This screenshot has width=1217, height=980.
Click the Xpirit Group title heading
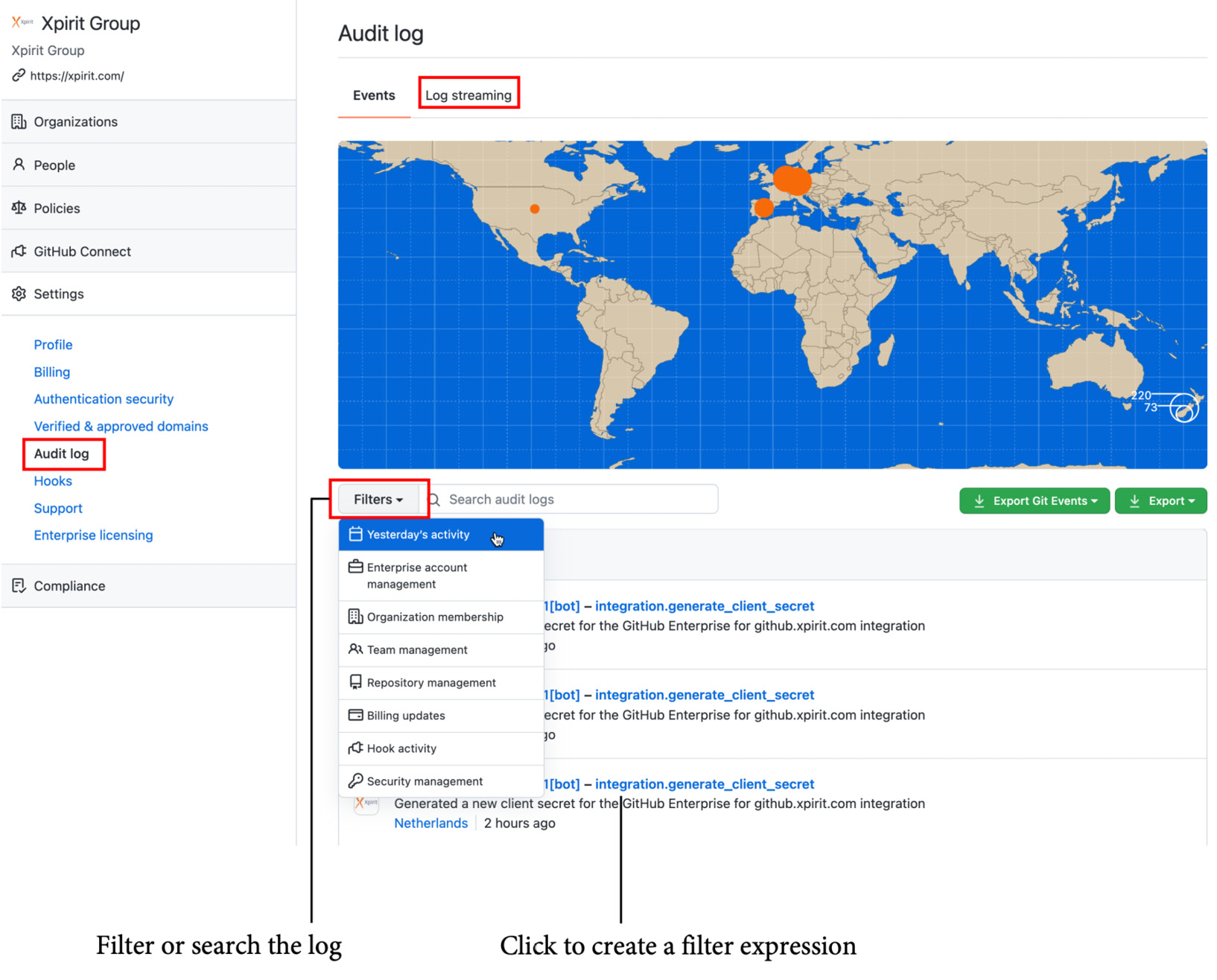(x=91, y=23)
